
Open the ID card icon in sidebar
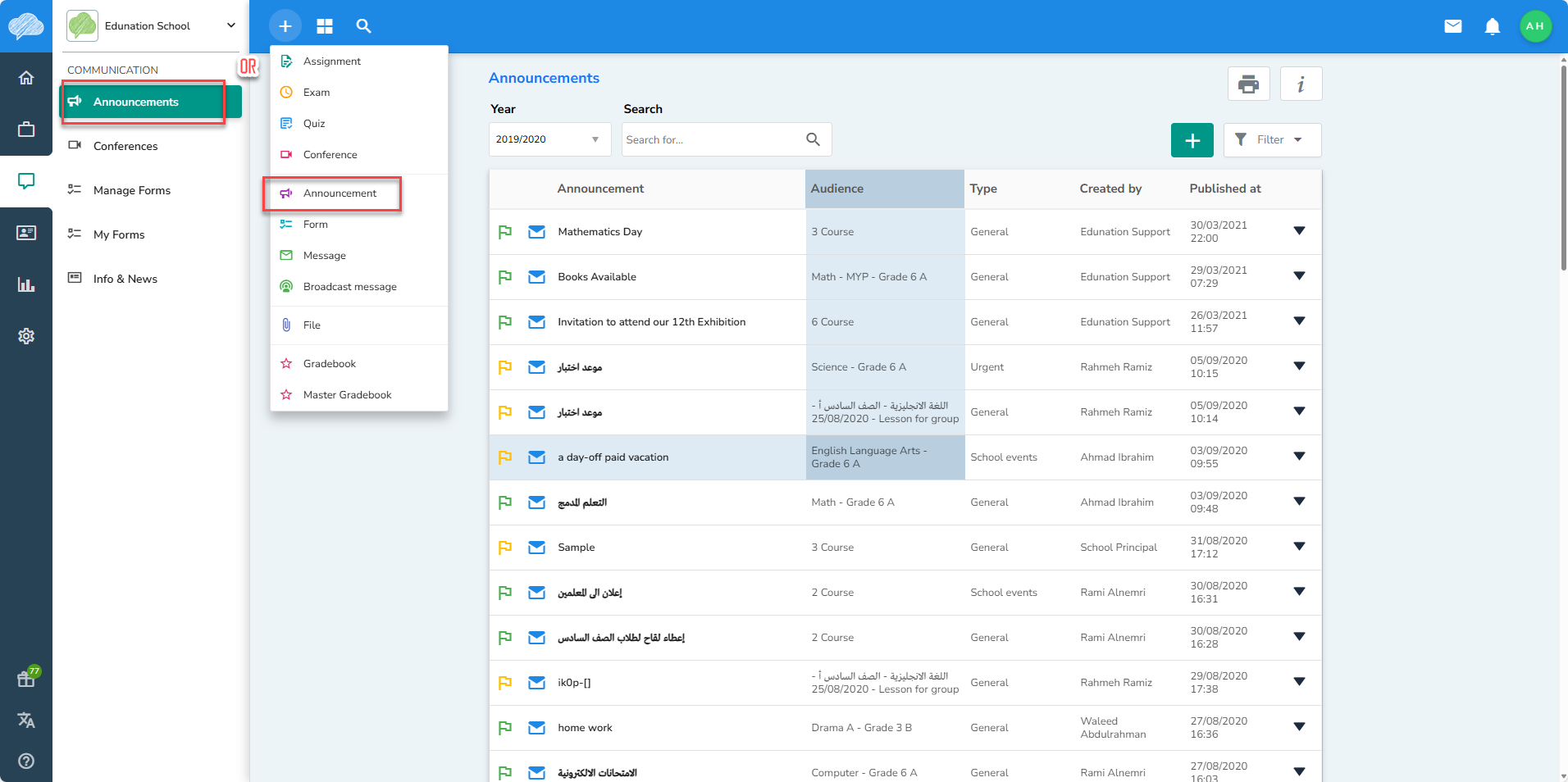(26, 233)
